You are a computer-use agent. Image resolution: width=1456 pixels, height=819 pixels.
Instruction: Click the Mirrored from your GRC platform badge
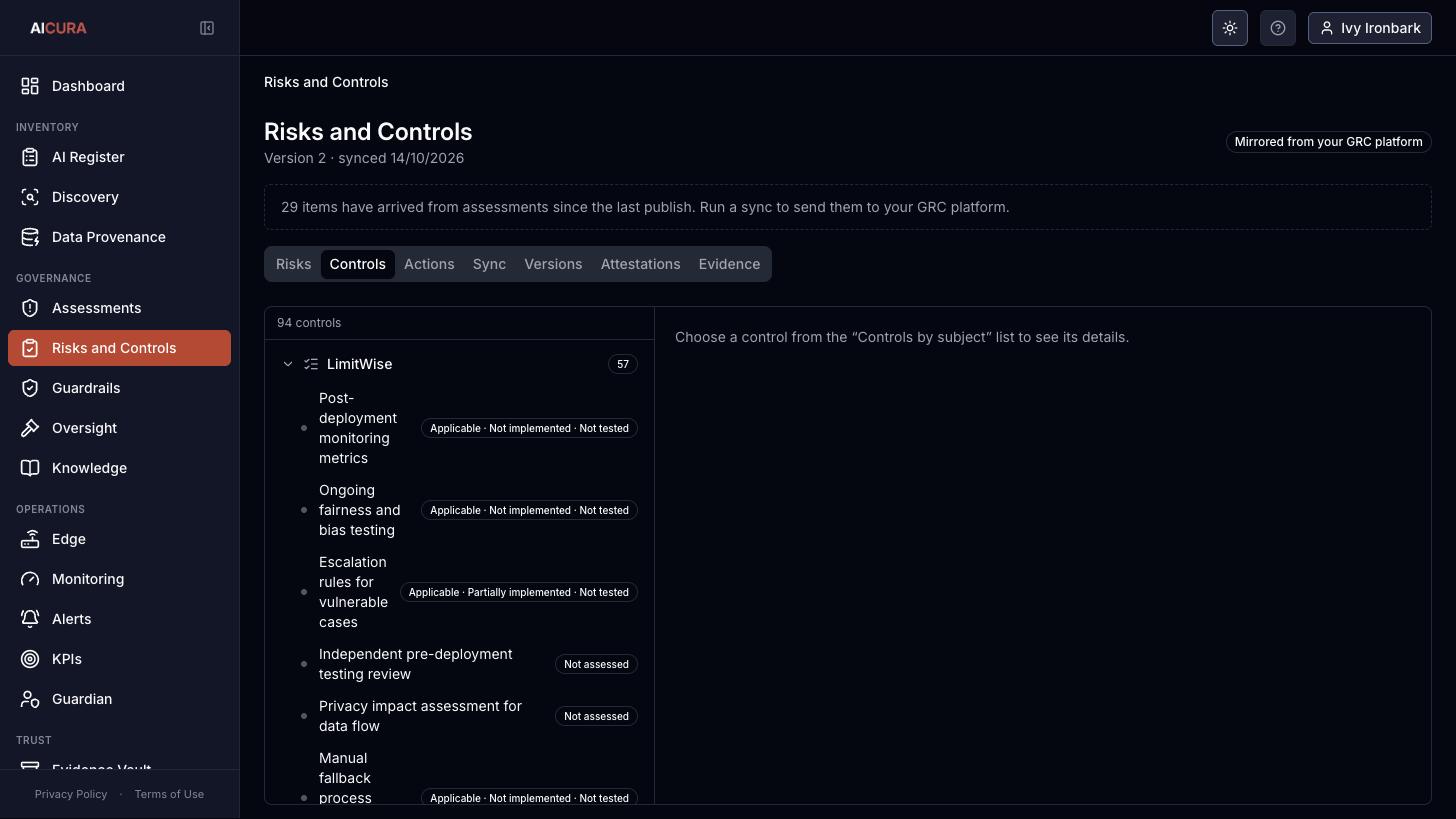1328,142
